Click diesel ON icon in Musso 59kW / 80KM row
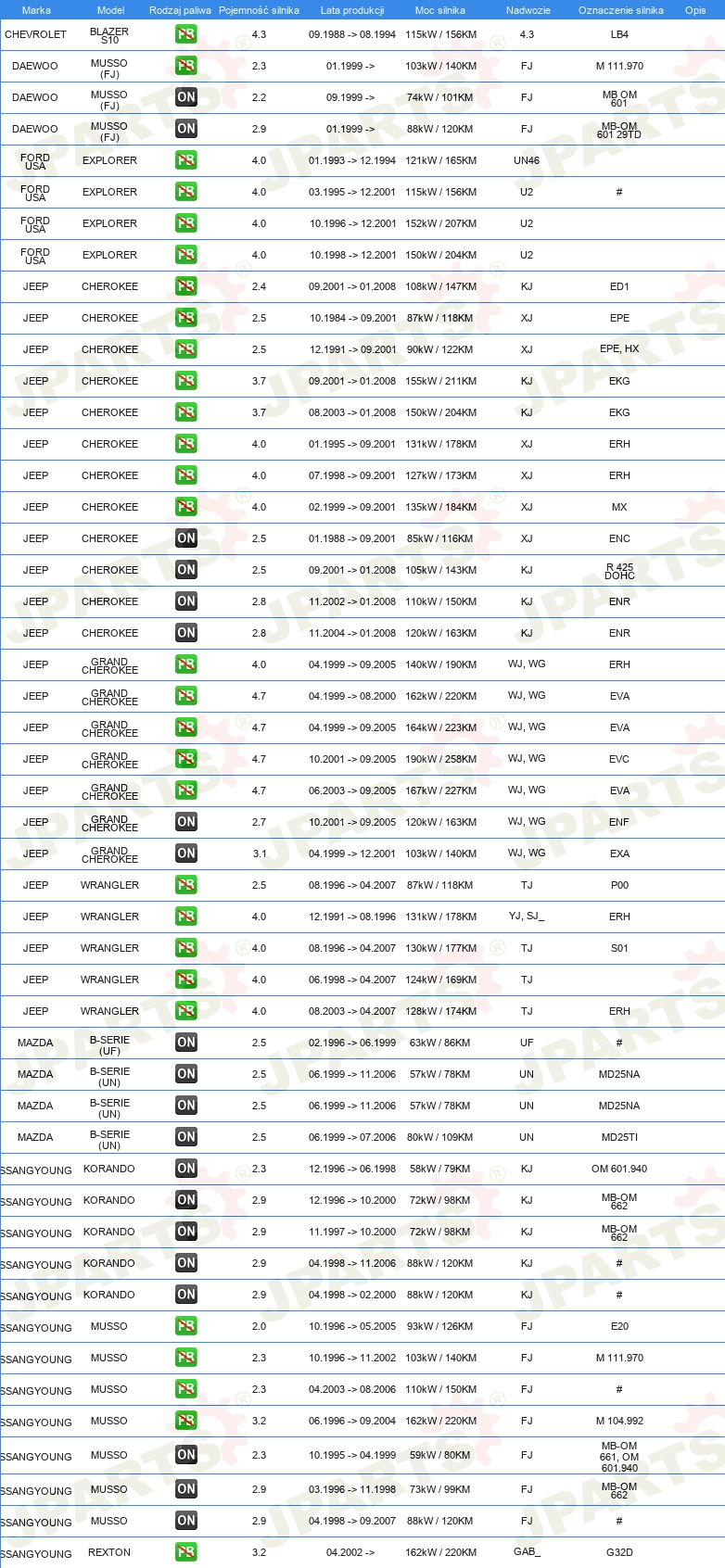This screenshot has height=1568, width=725. pyautogui.click(x=186, y=1455)
